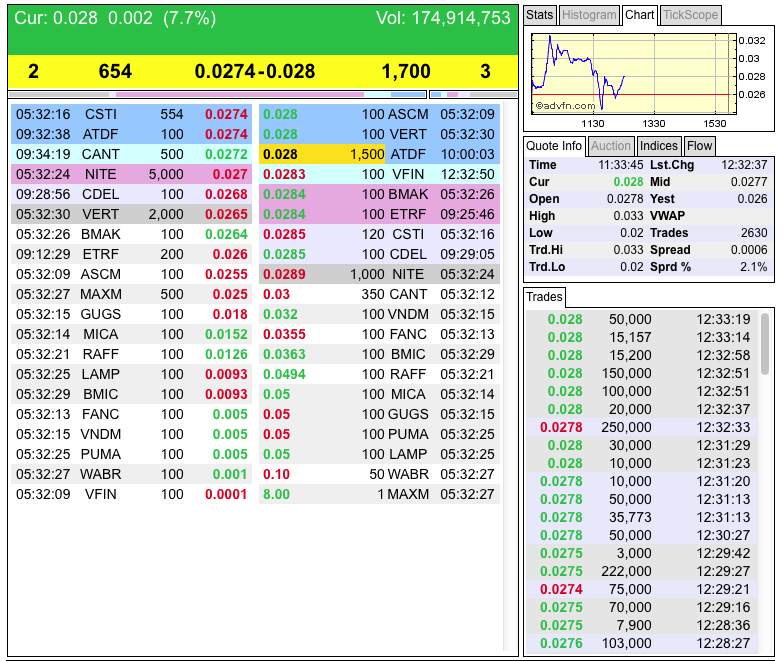Image resolution: width=783 pixels, height=661 pixels.
Task: Click the pink bid depth bar
Action: [x=240, y=94]
